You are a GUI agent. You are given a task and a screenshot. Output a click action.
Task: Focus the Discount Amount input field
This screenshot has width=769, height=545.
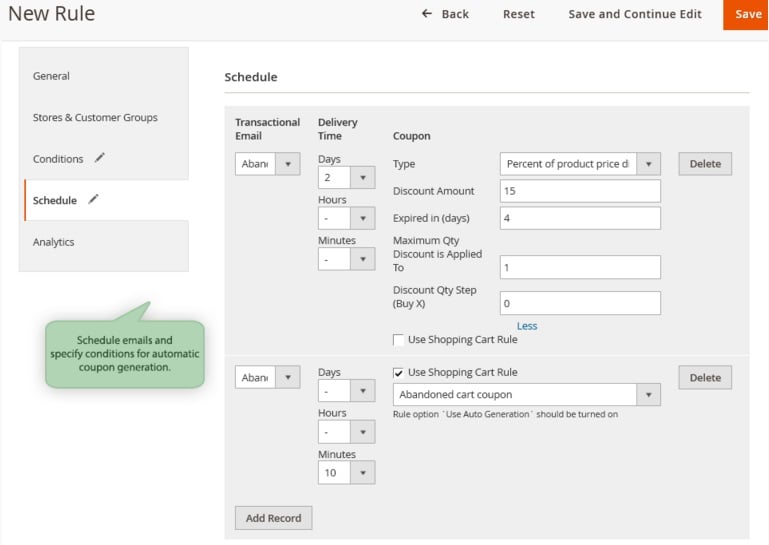pyautogui.click(x=580, y=191)
